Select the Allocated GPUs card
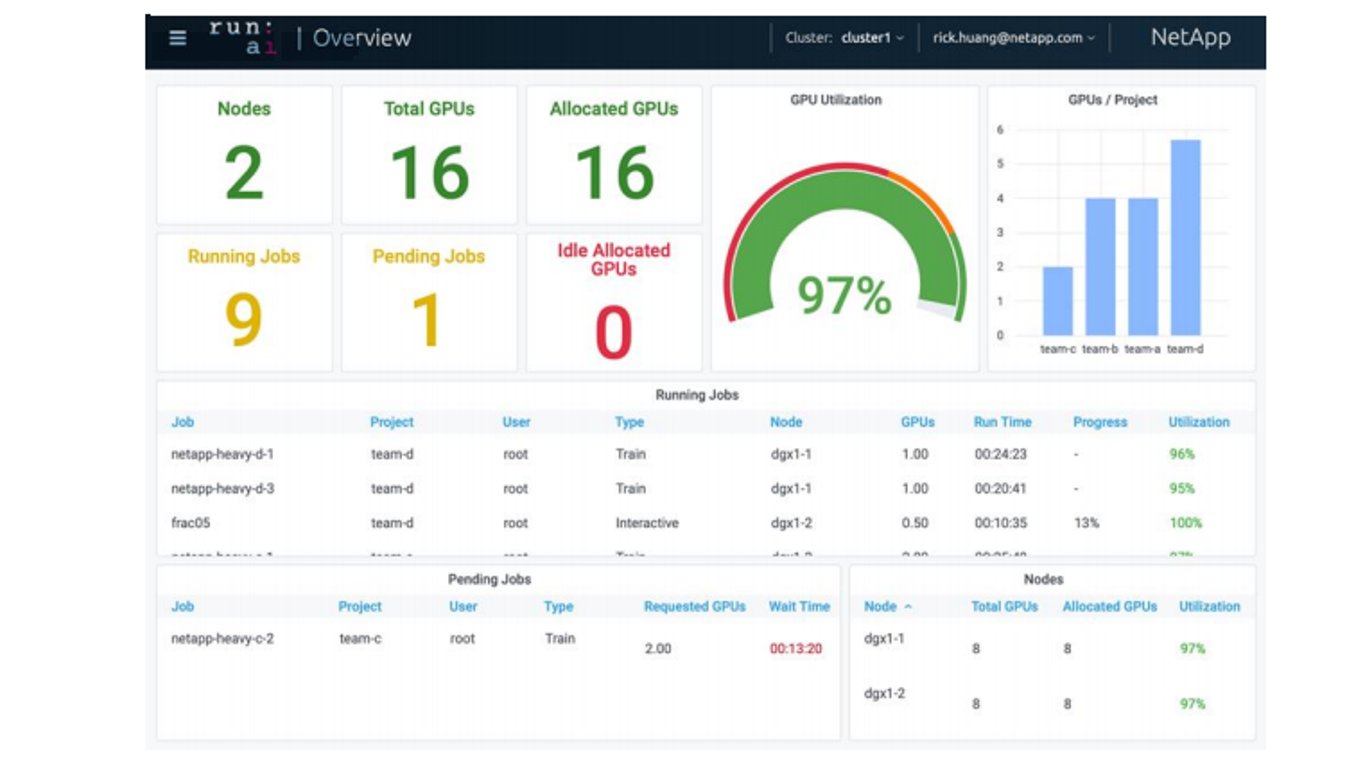The height and width of the screenshot is (768, 1372). tap(614, 155)
